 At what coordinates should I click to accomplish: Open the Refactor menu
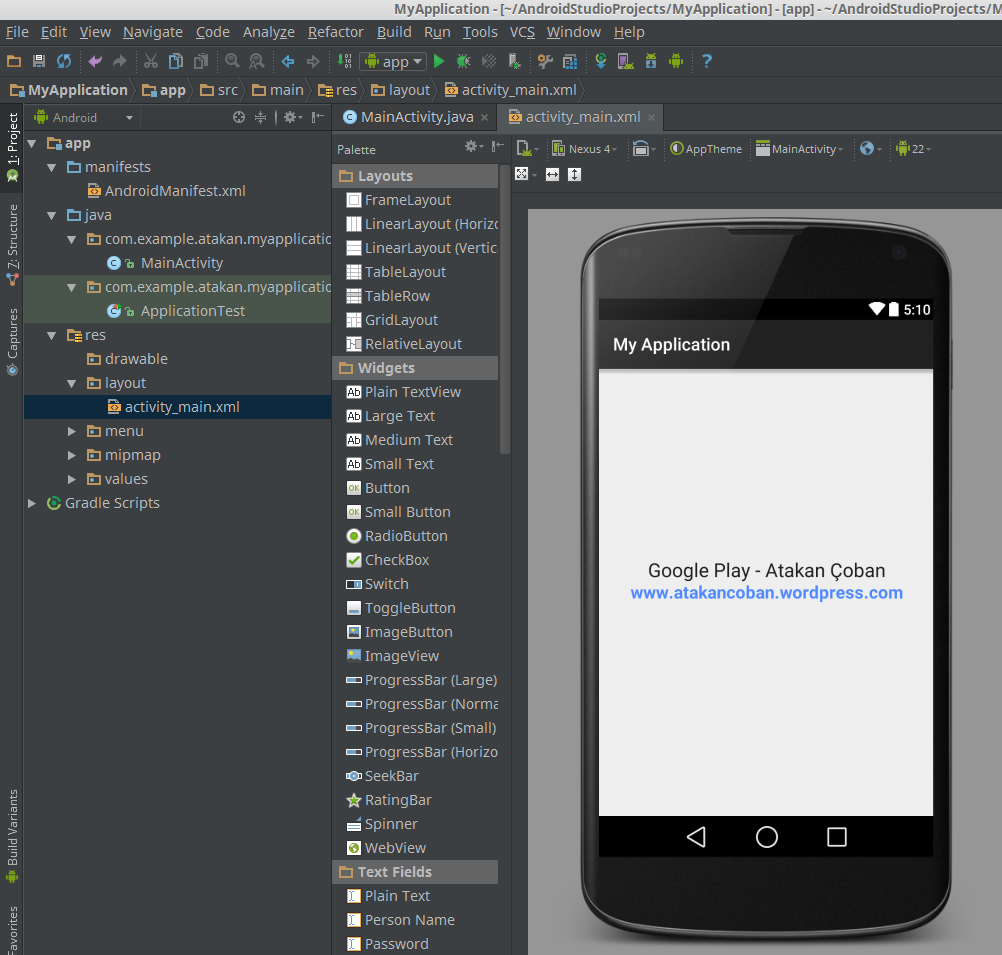[x=335, y=32]
